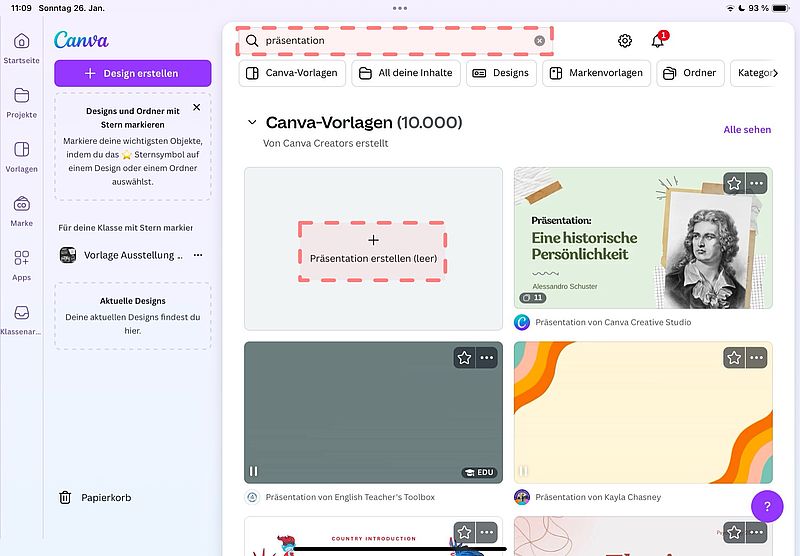This screenshot has width=800, height=556.
Task: Star the Kayla Chasney template
Action: click(x=734, y=358)
